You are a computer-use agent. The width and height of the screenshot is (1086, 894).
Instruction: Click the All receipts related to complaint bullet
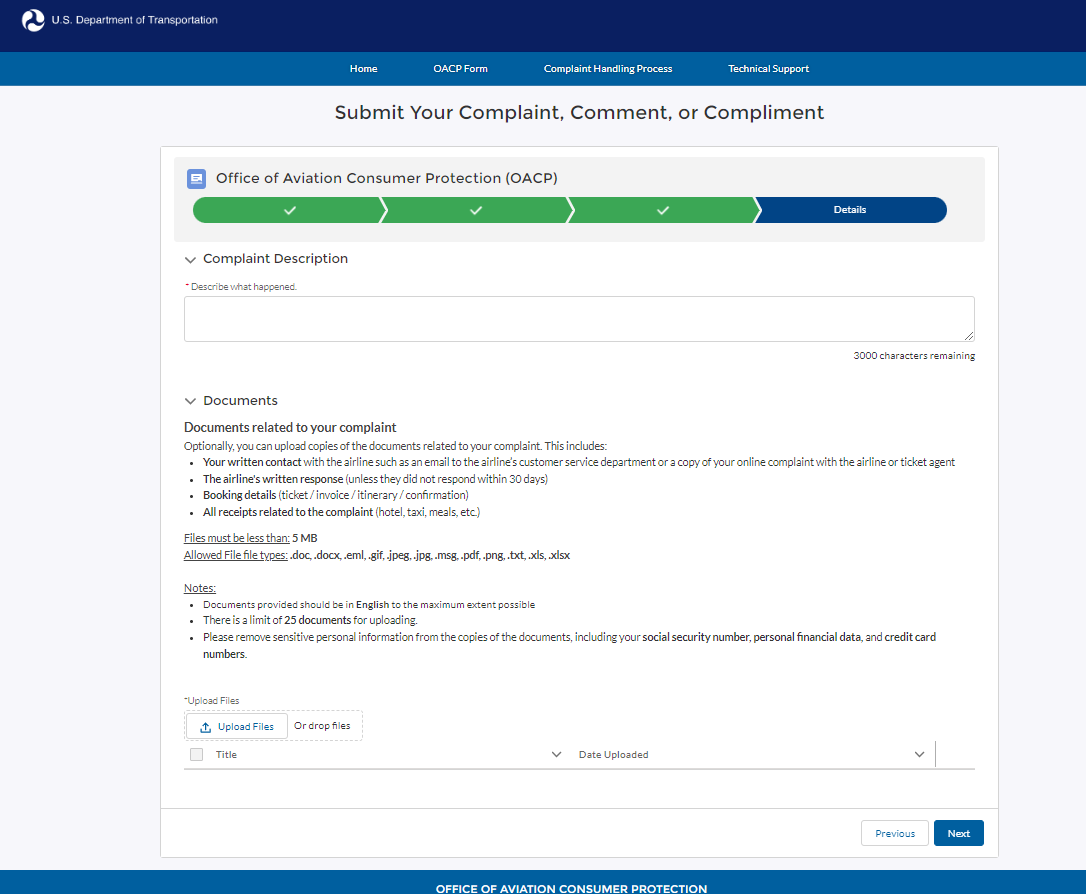341,512
